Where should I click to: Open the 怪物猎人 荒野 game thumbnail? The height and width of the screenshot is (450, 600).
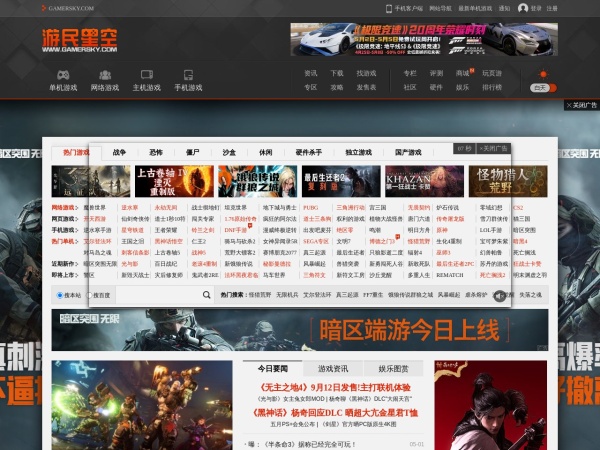click(x=508, y=181)
